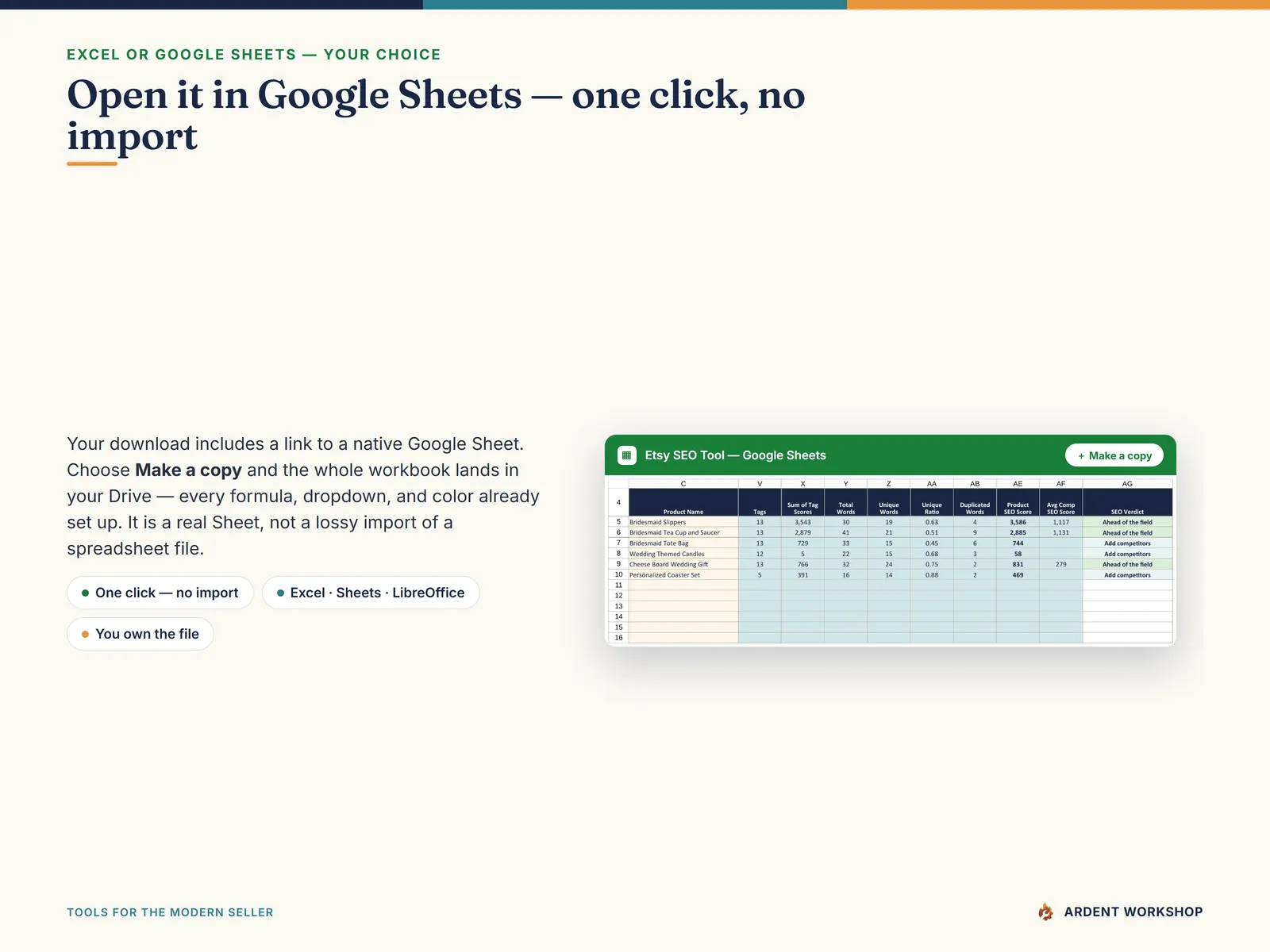Click the 3,586 Product SEO Score cell
Image resolution: width=1270 pixels, height=952 pixels.
(1018, 522)
